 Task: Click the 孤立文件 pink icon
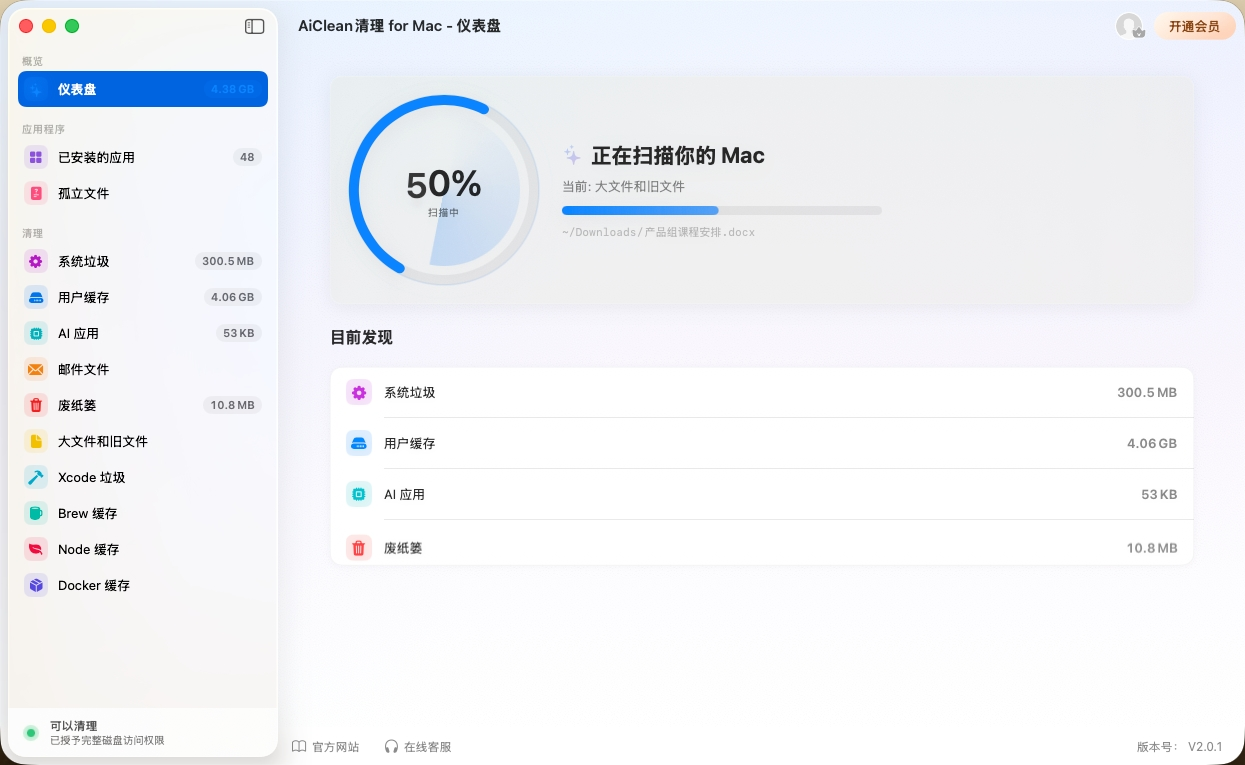click(x=36, y=193)
